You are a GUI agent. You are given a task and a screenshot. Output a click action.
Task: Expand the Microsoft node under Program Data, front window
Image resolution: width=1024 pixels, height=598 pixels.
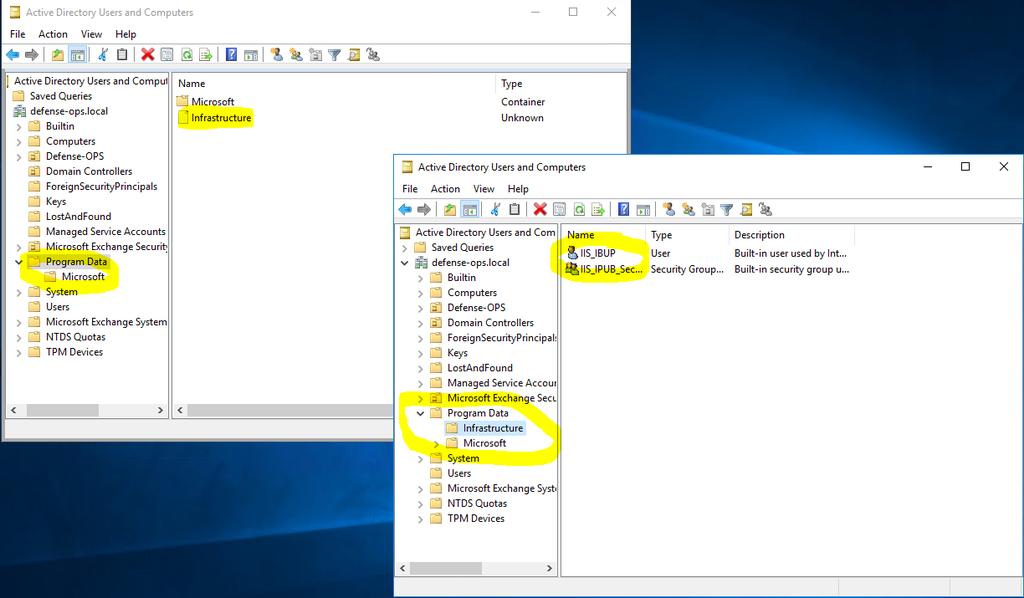click(436, 444)
